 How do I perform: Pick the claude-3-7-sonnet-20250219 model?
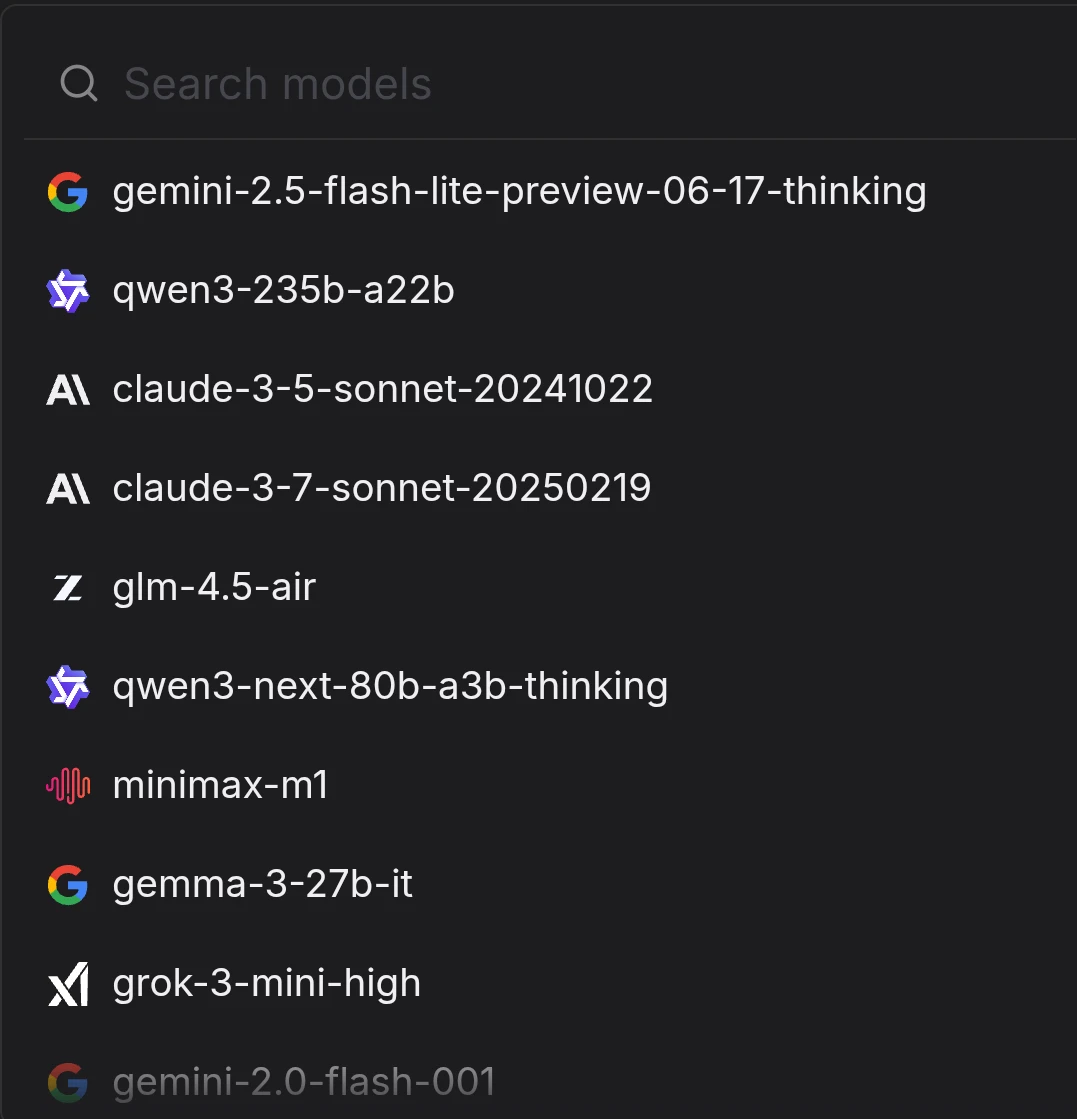[381, 488]
